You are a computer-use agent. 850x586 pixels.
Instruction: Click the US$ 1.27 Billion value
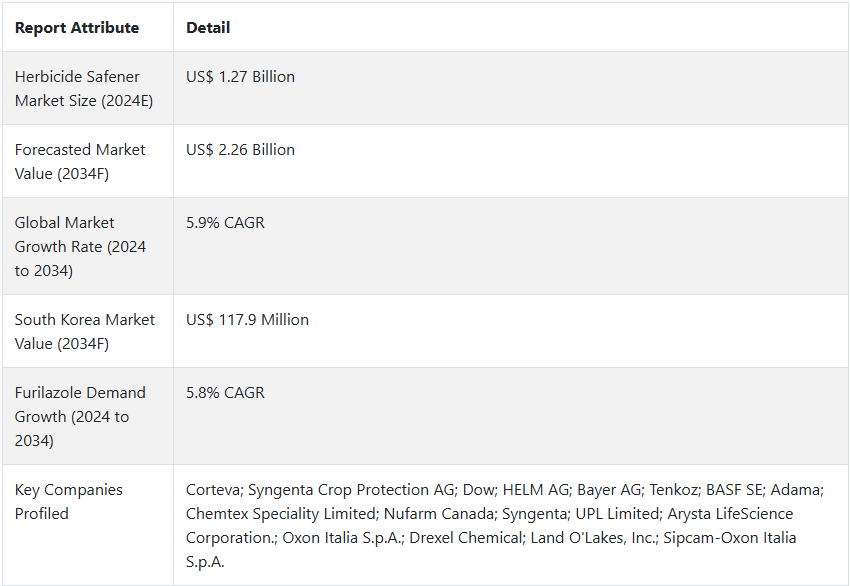240,76
